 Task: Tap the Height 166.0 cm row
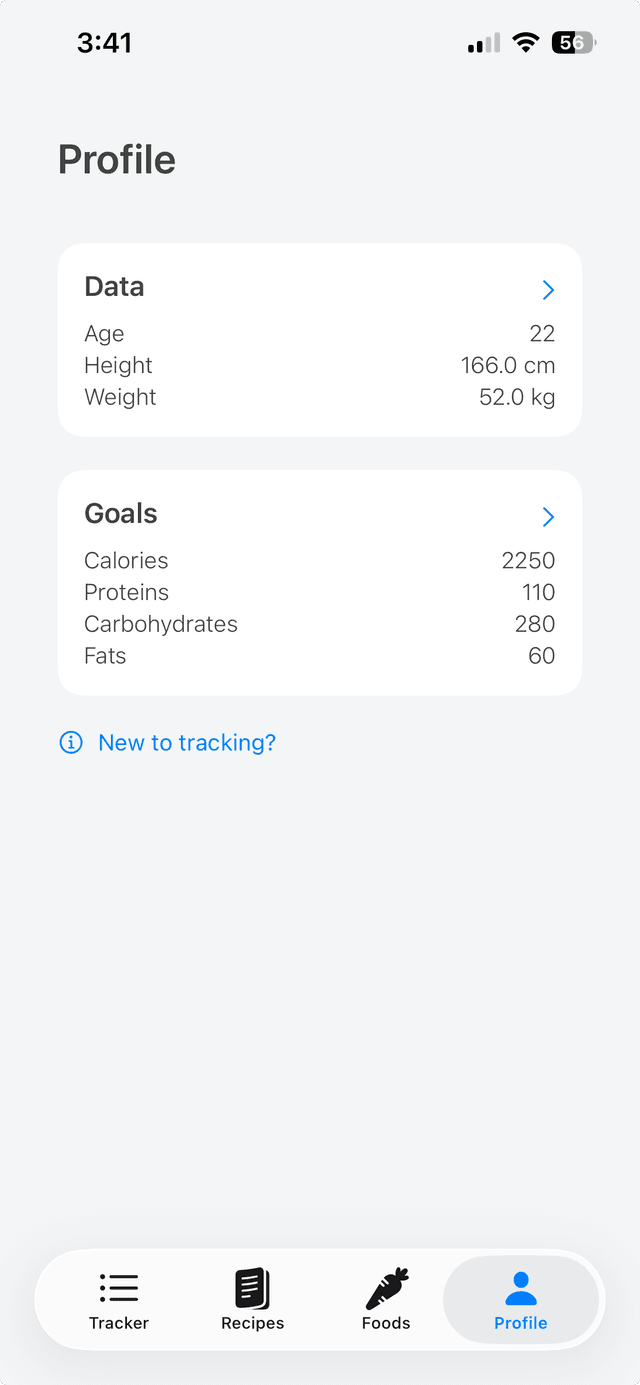[320, 366]
